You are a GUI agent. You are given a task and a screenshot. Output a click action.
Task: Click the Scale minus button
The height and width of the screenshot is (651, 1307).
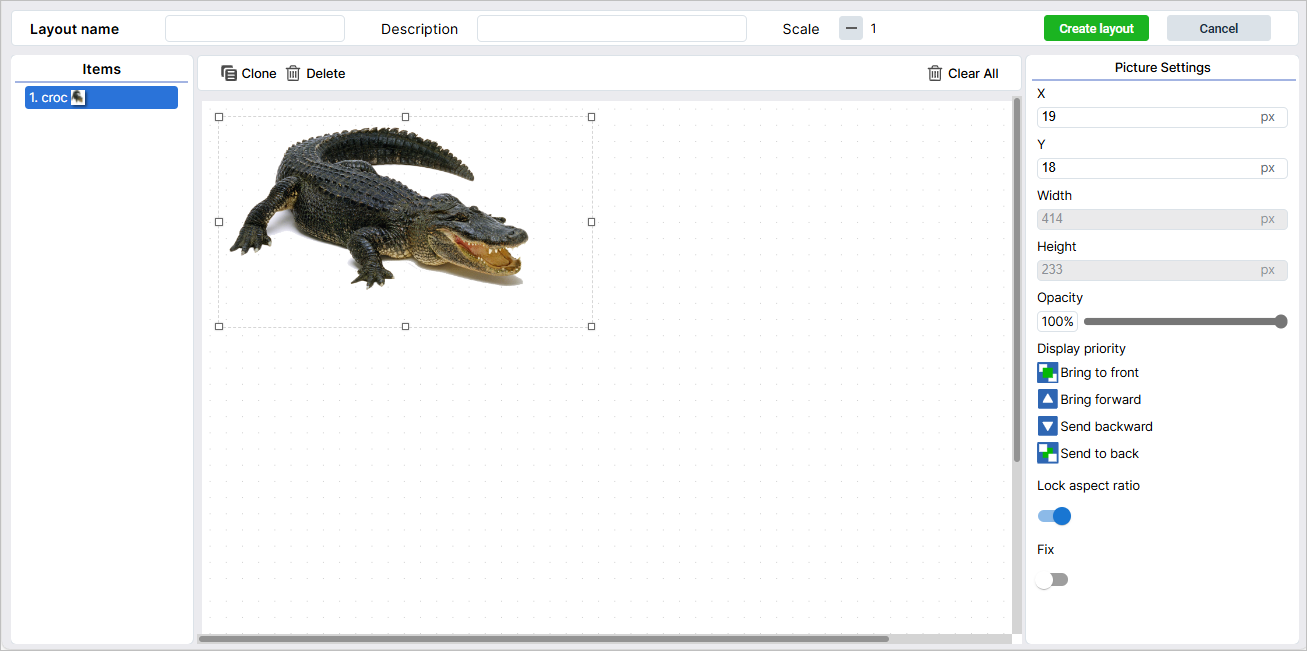click(x=851, y=29)
